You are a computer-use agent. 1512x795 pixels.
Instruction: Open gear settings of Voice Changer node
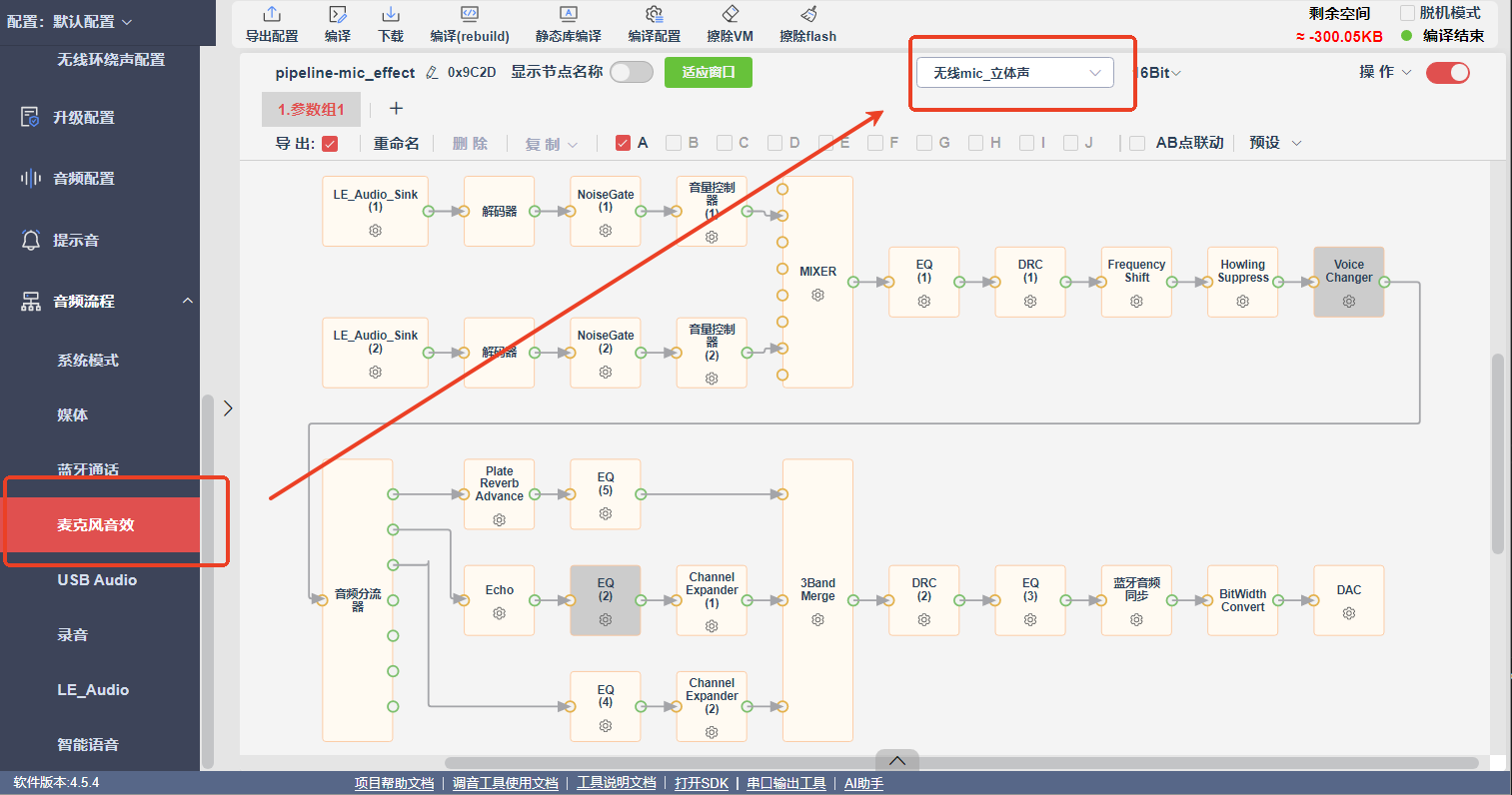1349,301
